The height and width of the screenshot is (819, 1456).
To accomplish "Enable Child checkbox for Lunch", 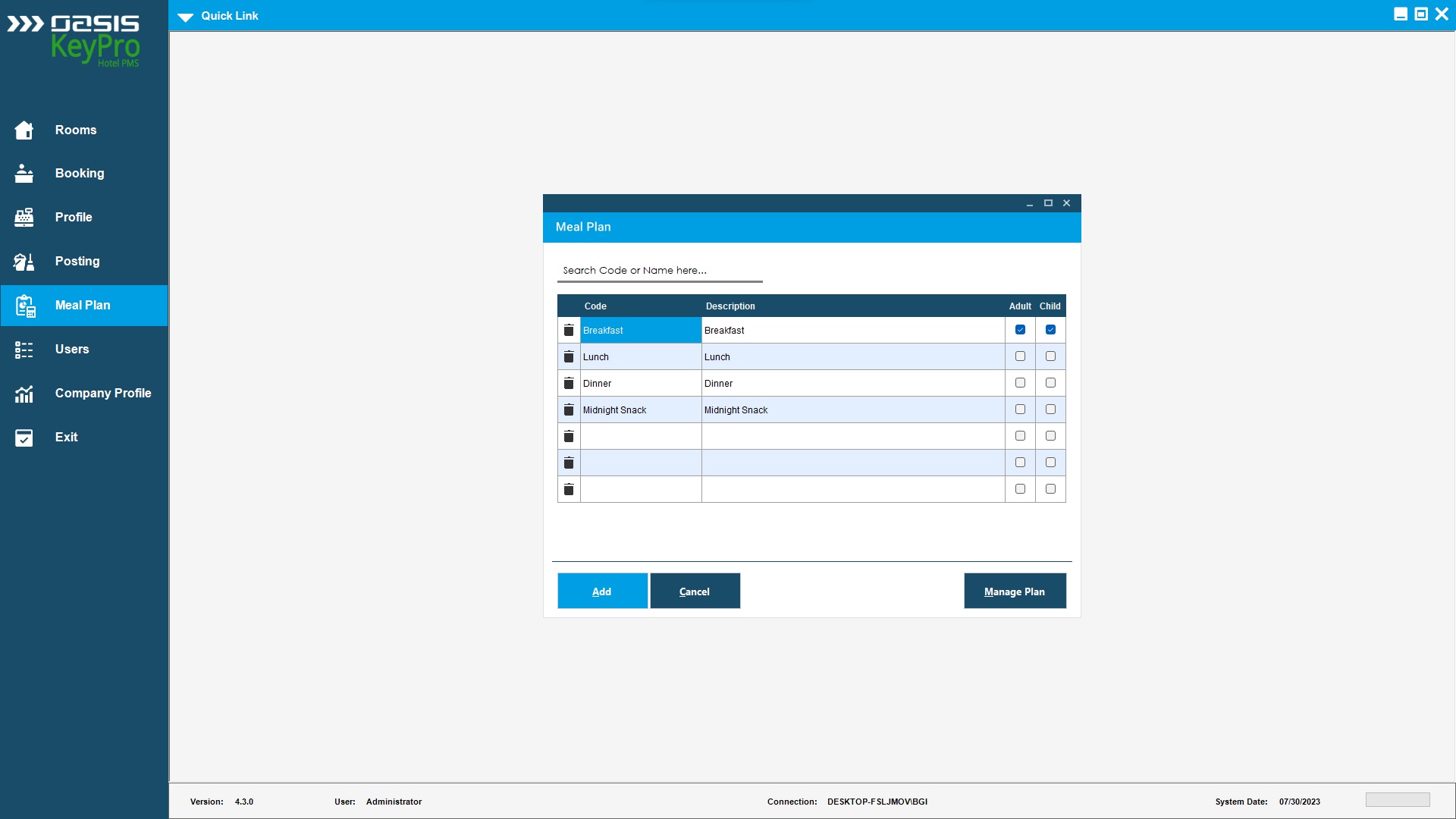I will point(1050,356).
